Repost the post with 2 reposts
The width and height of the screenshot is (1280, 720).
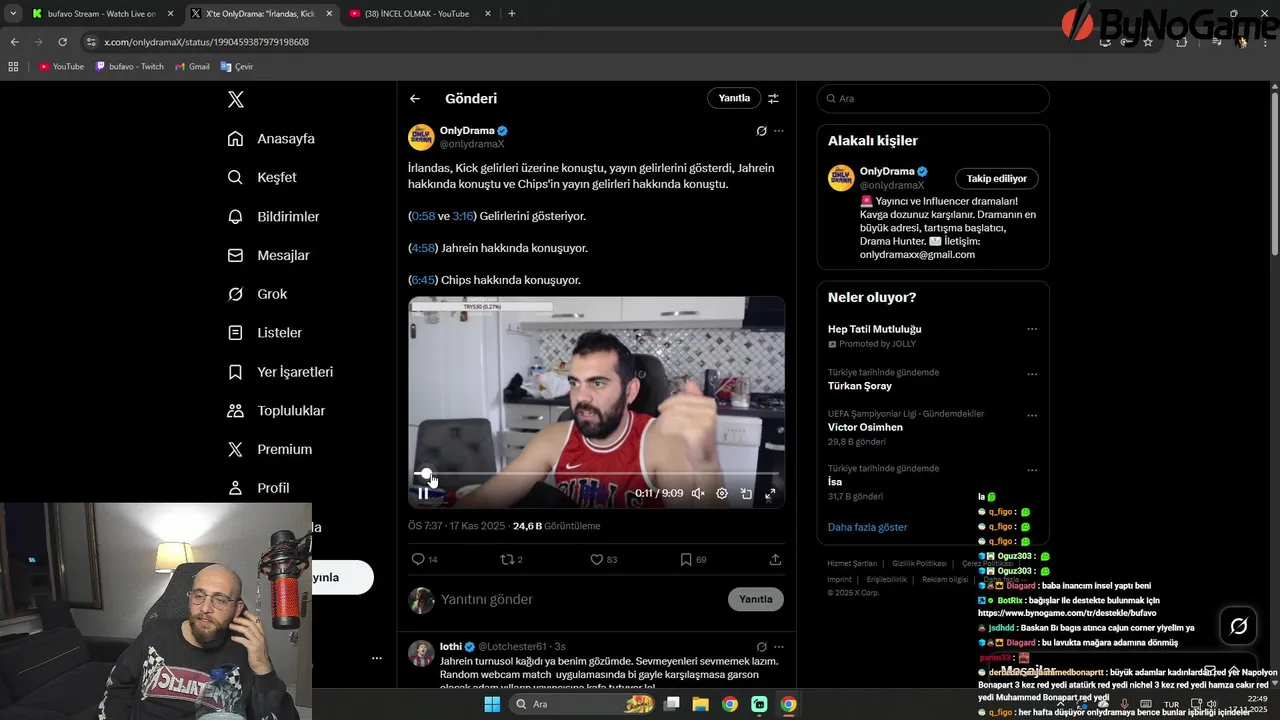point(511,559)
